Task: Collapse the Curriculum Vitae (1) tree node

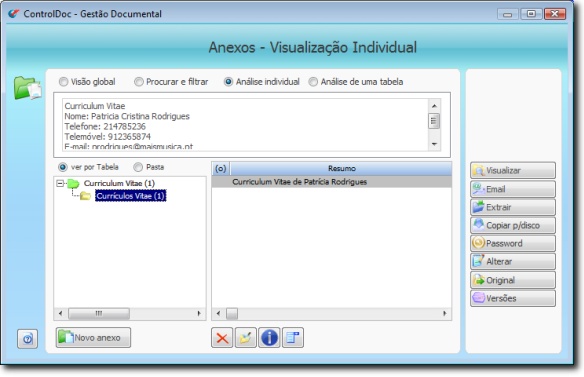Action: (x=60, y=183)
